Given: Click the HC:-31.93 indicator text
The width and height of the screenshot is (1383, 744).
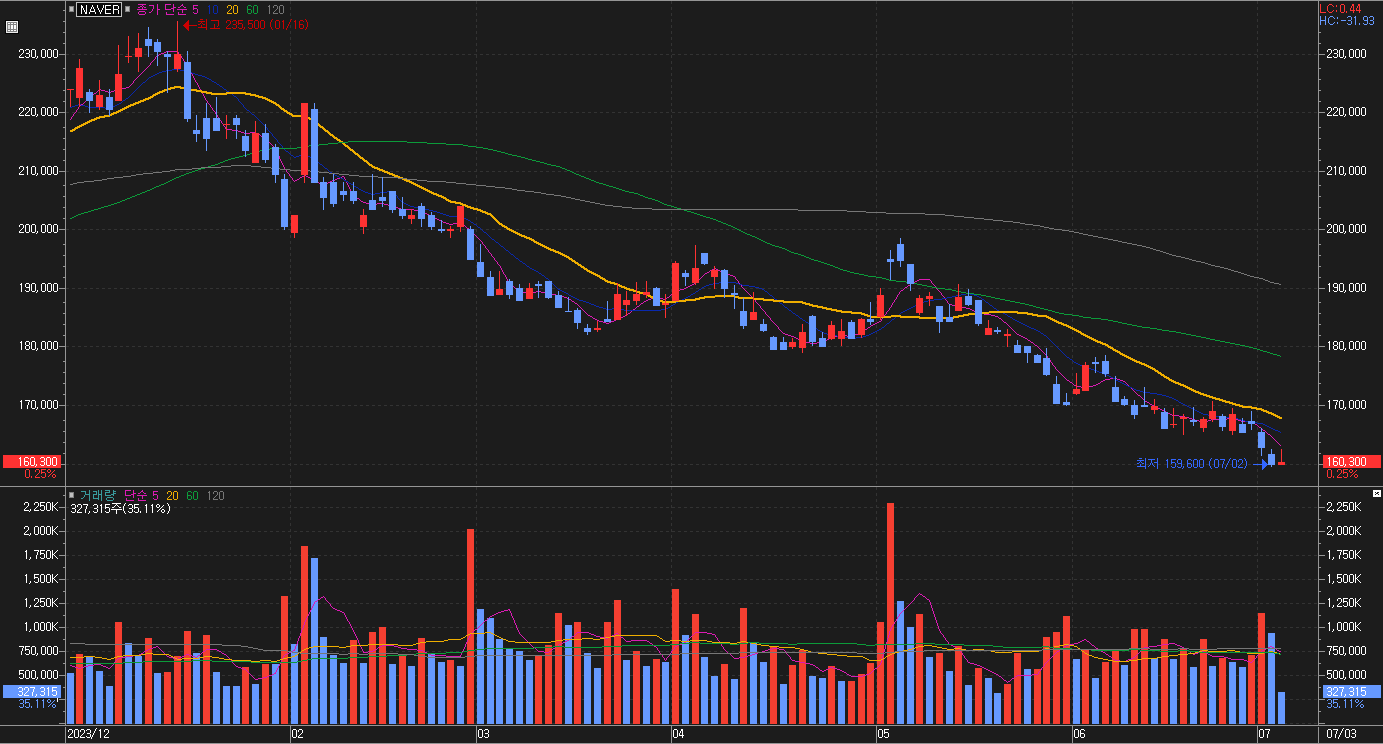Looking at the screenshot, I should coord(1346,21).
